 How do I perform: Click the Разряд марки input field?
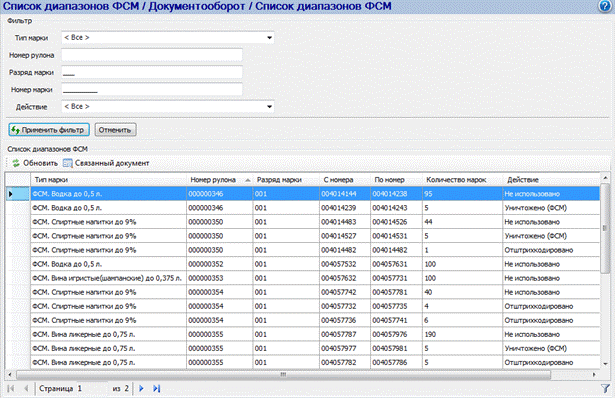click(x=152, y=72)
